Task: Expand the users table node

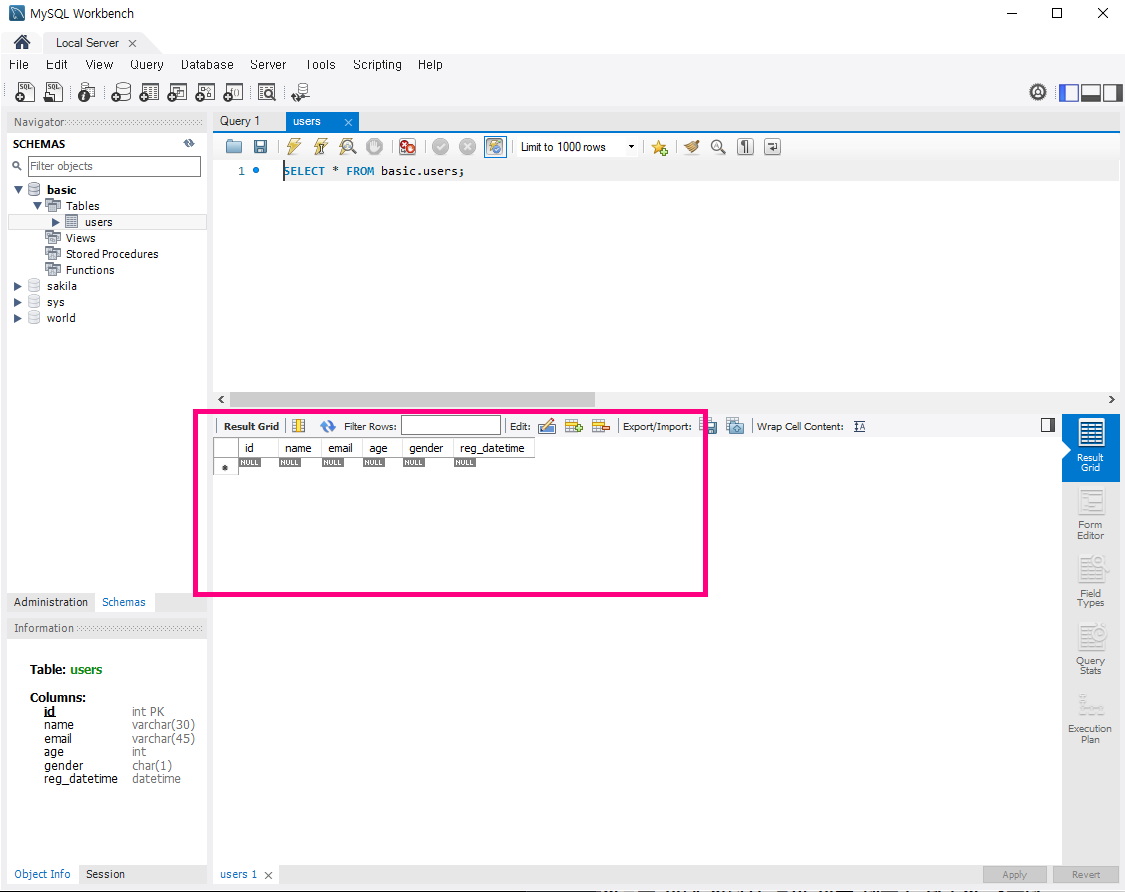Action: 55,222
